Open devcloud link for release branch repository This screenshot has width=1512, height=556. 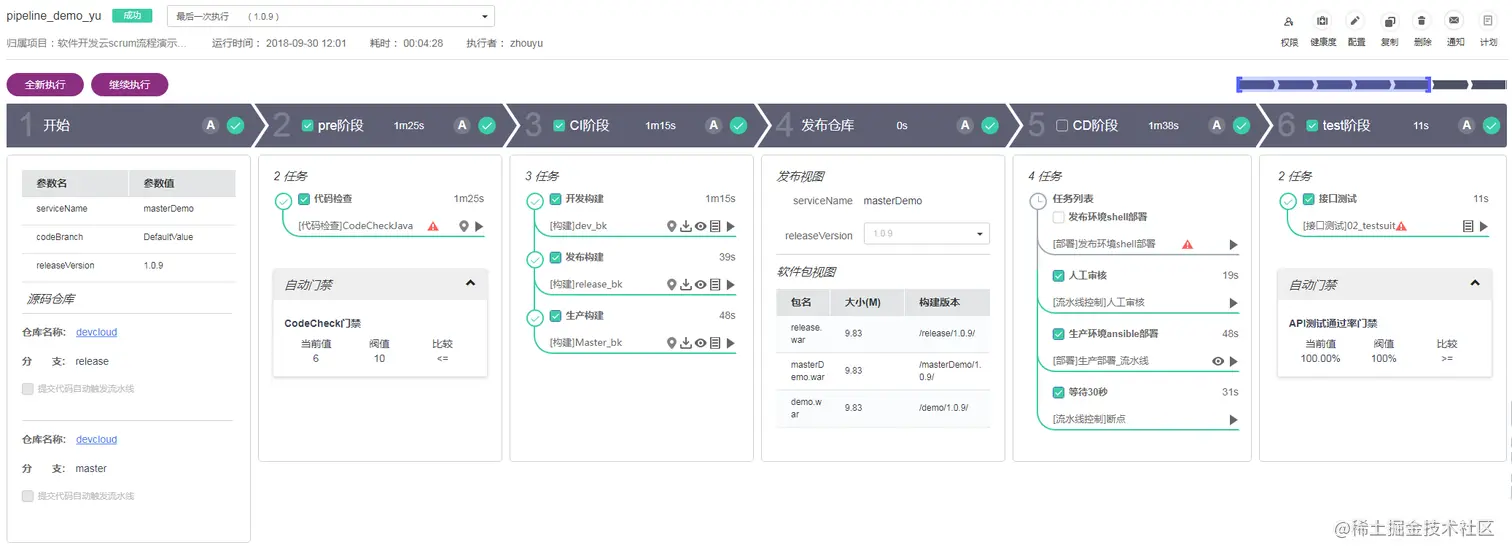(96, 332)
